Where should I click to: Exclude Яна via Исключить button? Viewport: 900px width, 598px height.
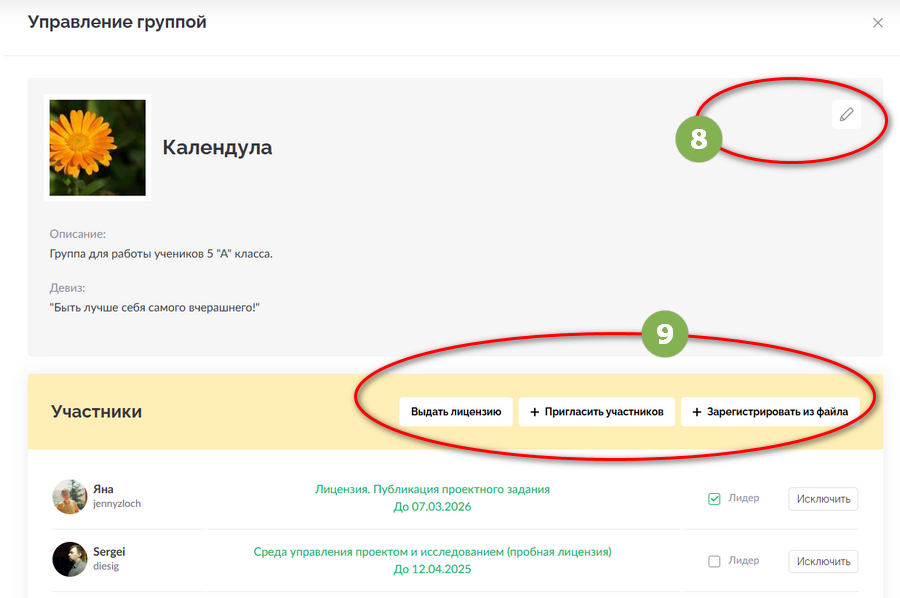(823, 499)
